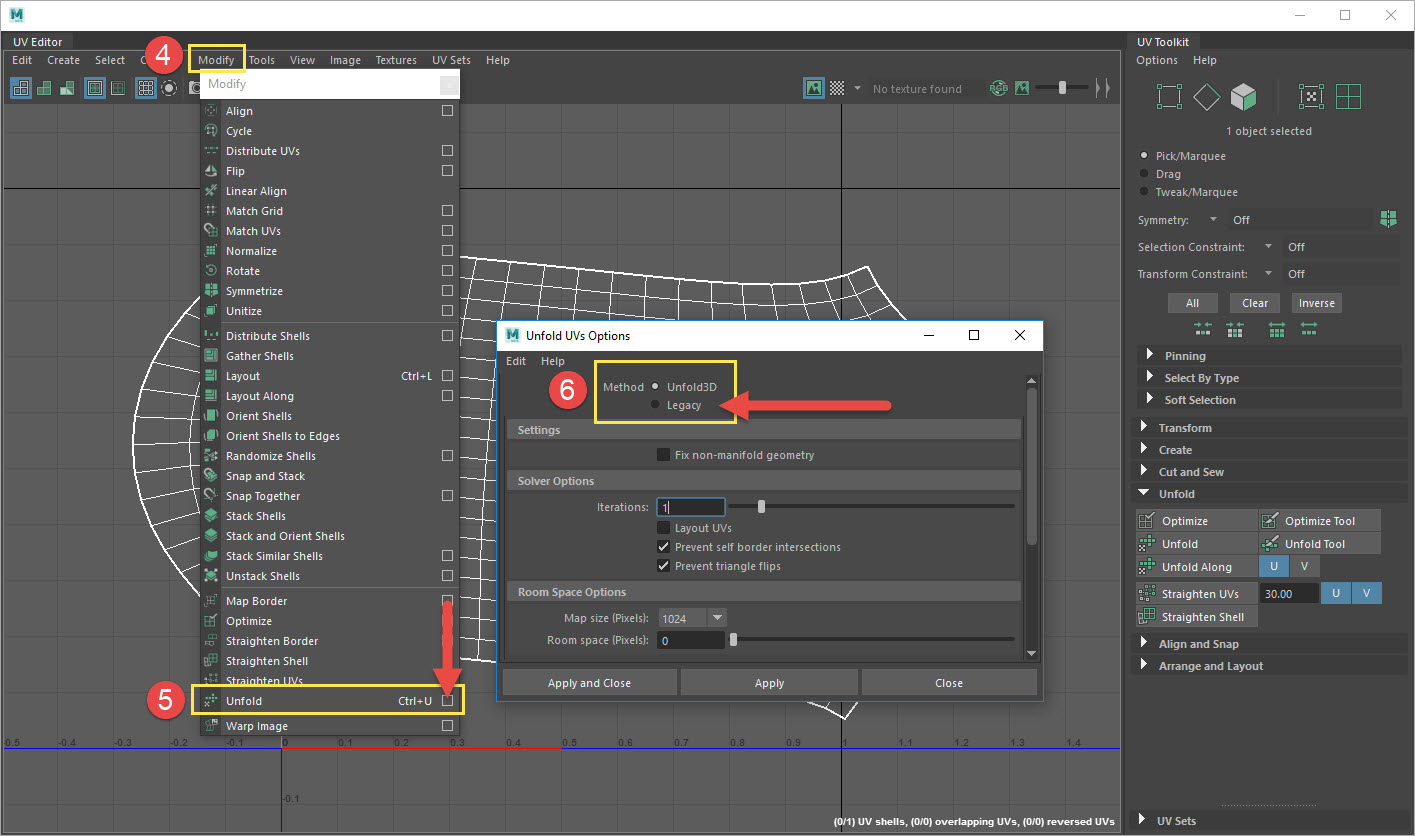Toggle the grid display icon in UV Editor toolbar
The width and height of the screenshot is (1415, 836).
[x=146, y=88]
